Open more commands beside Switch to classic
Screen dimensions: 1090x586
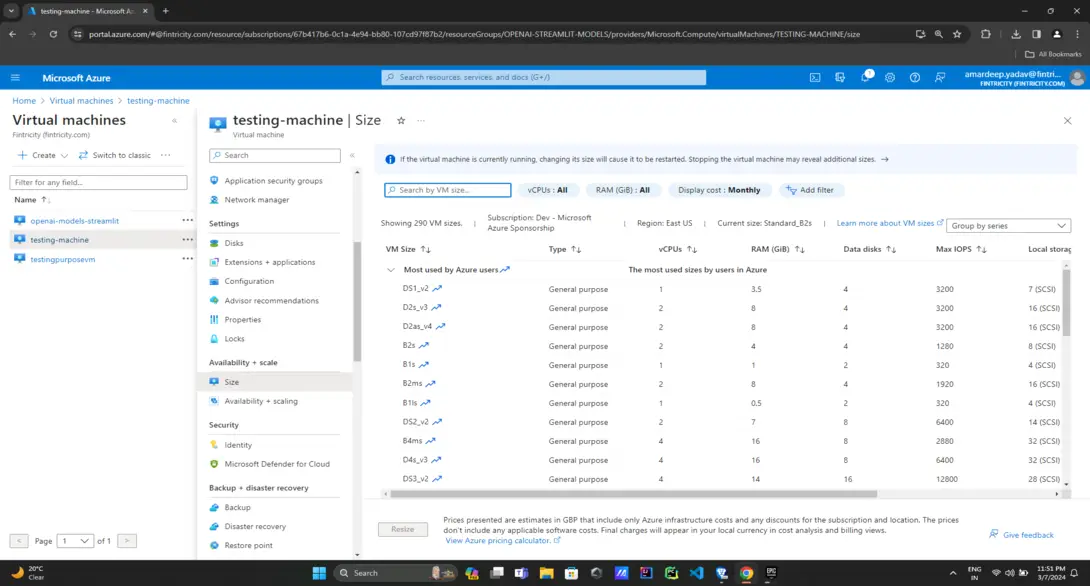[165, 155]
